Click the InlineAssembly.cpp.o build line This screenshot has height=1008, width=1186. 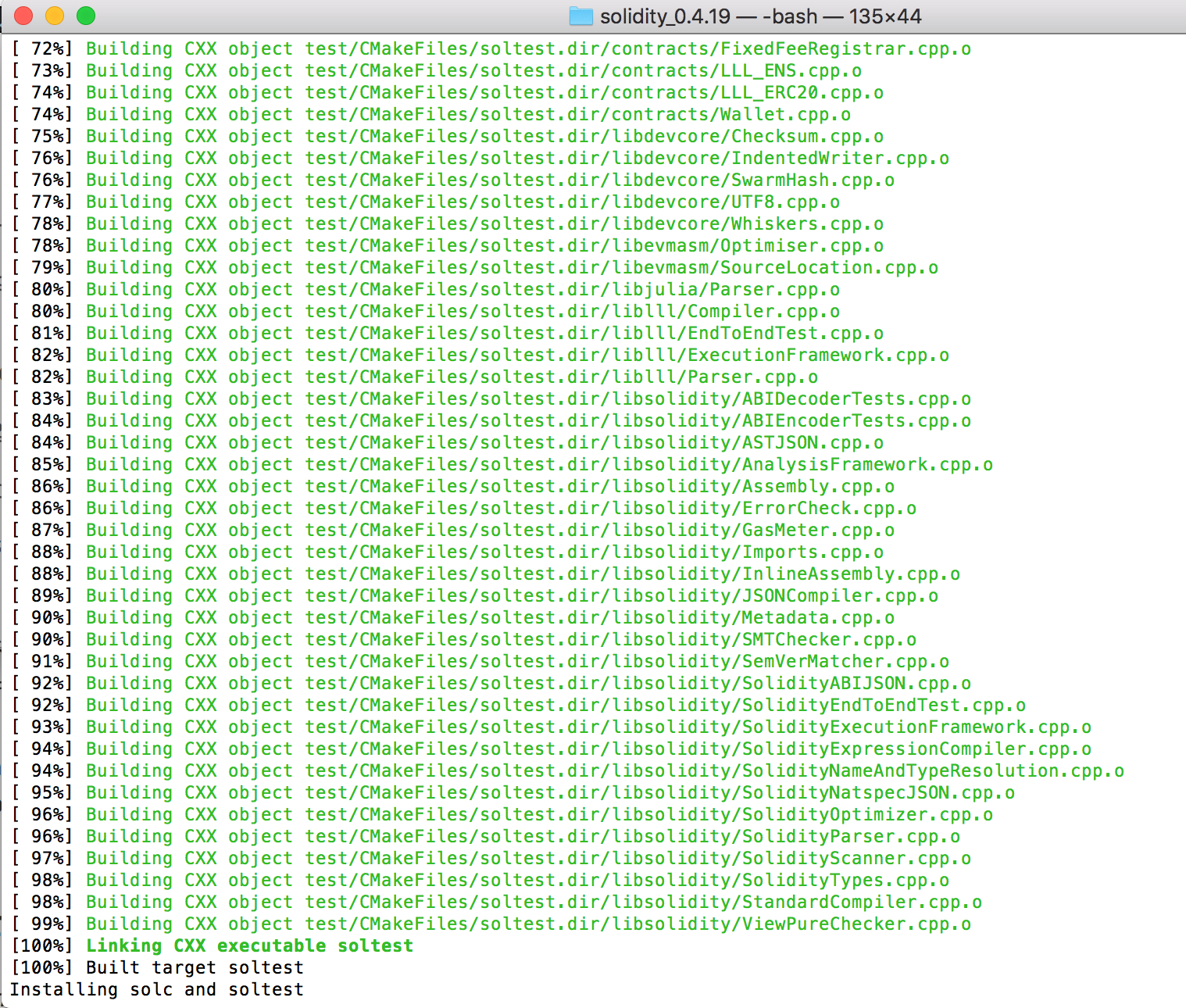pyautogui.click(x=485, y=574)
